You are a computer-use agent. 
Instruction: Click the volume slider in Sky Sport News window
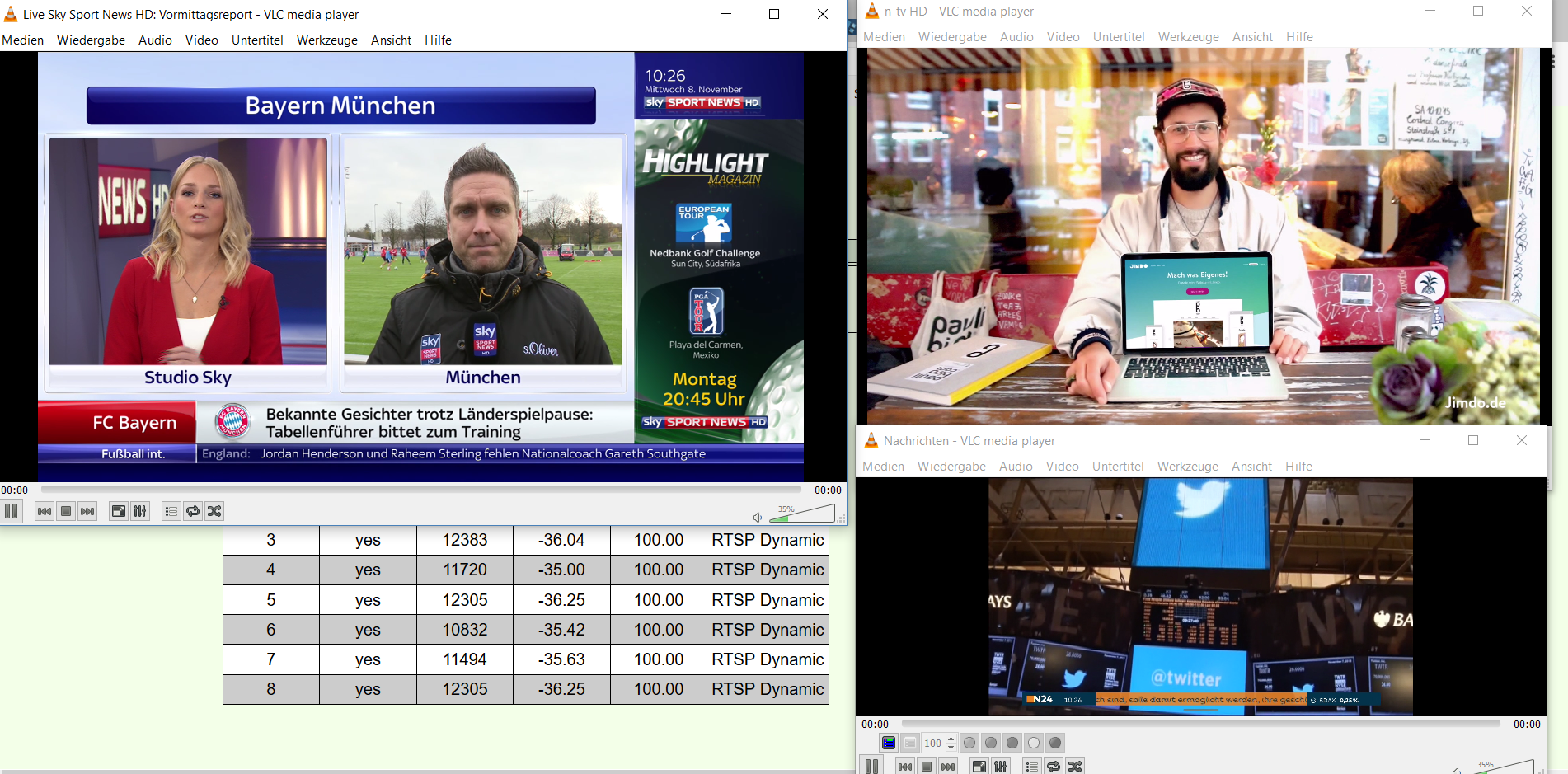click(801, 514)
